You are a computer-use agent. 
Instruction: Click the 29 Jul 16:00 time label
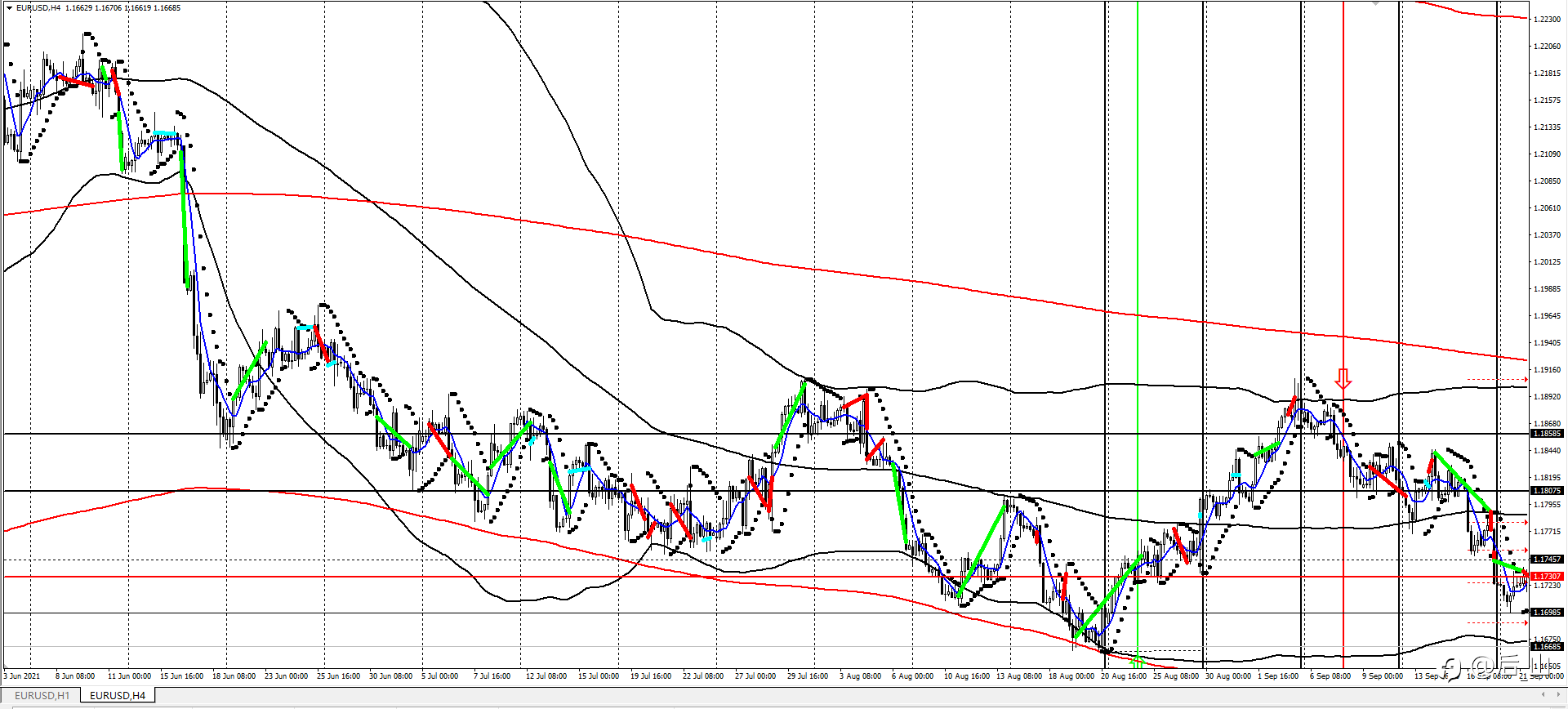tap(808, 676)
